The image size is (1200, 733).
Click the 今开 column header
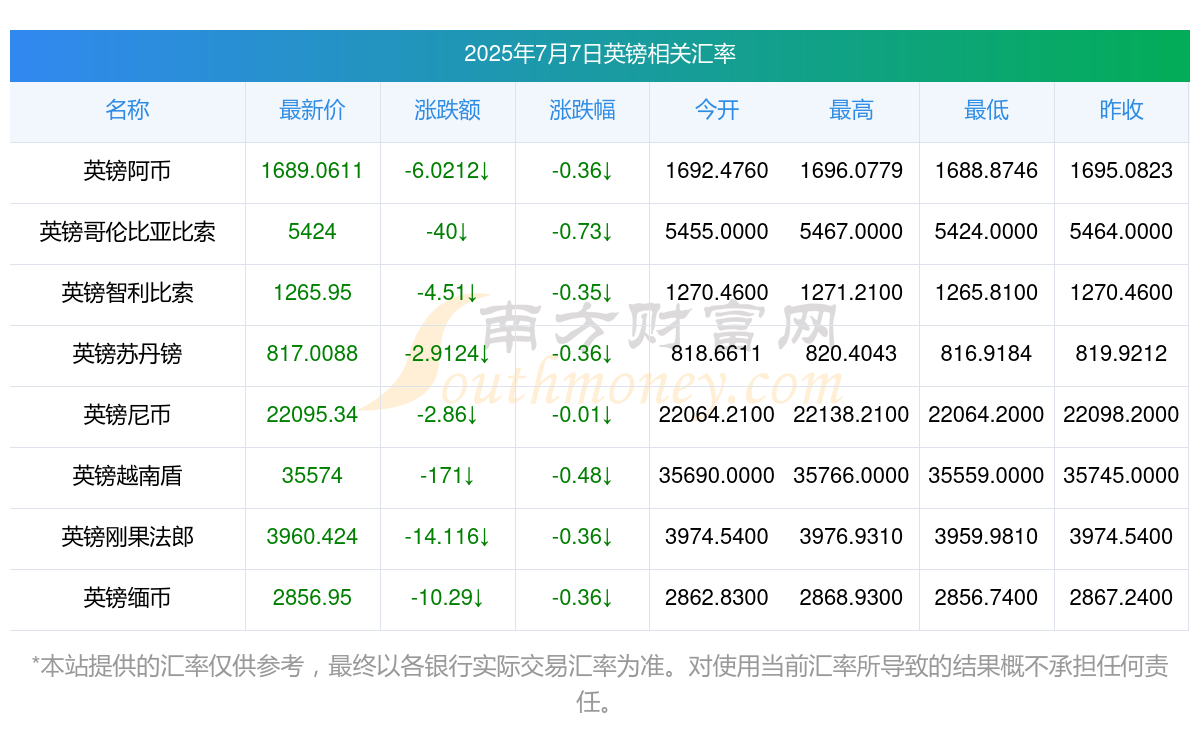coord(717,111)
